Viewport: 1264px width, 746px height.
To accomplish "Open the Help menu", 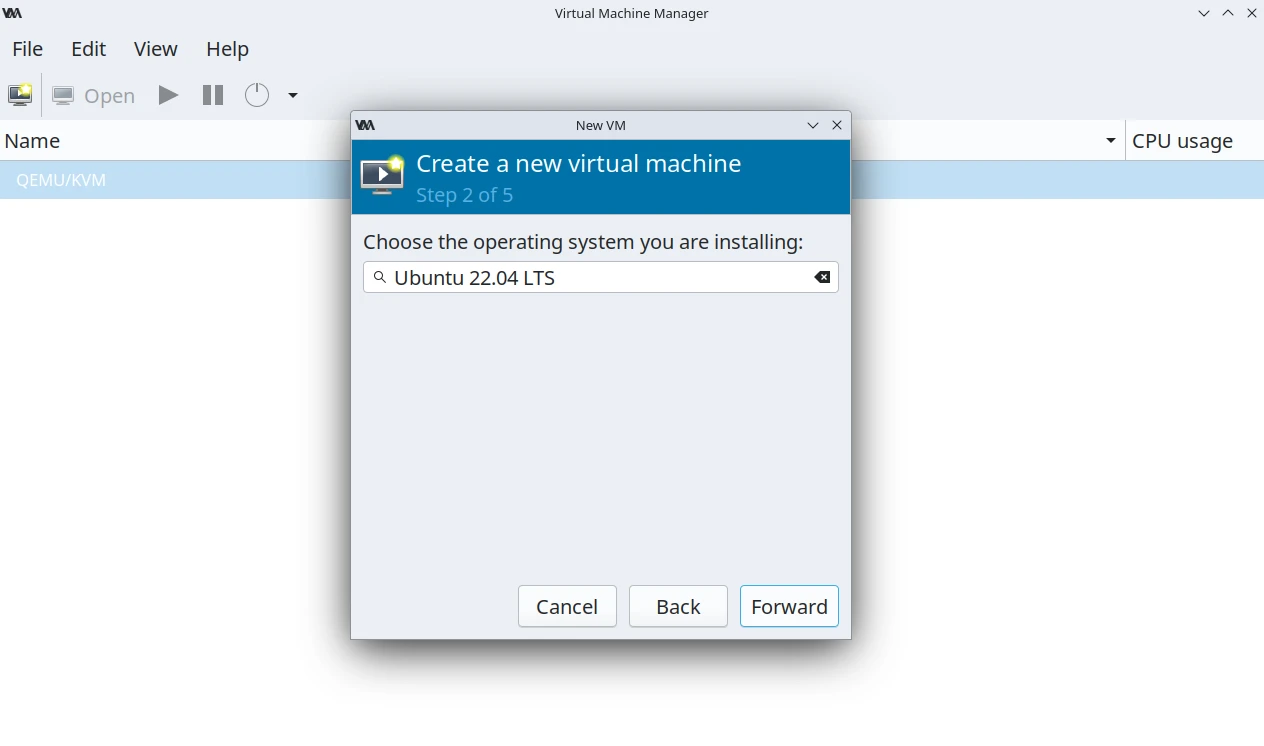I will tap(227, 49).
